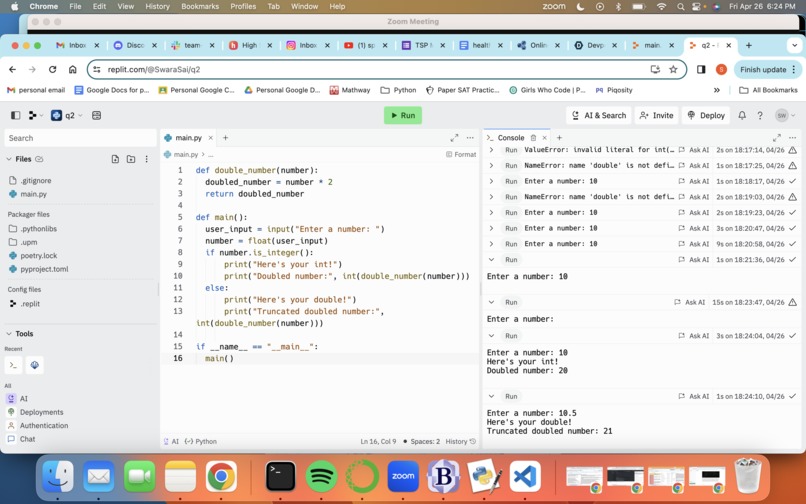806x504 pixels.
Task: Open Visual Studio Code from the Dock
Action: pyautogui.click(x=525, y=476)
